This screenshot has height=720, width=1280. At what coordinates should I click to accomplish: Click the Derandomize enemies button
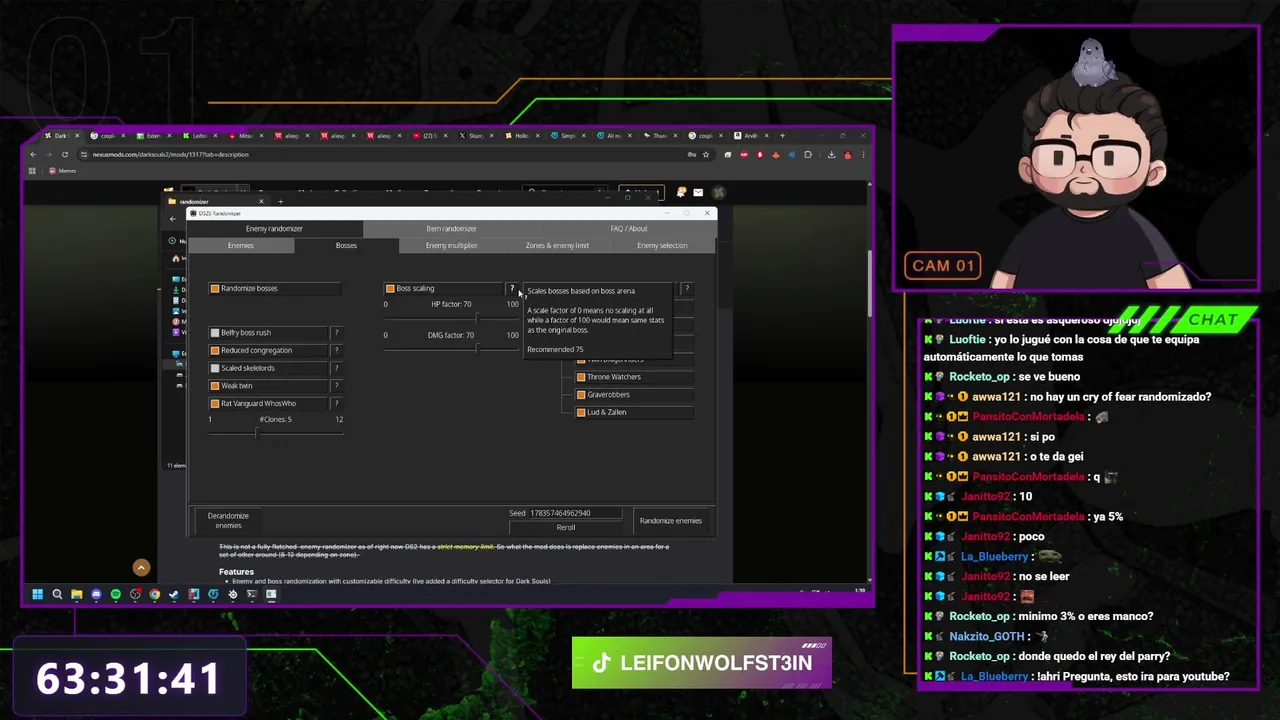click(x=228, y=520)
